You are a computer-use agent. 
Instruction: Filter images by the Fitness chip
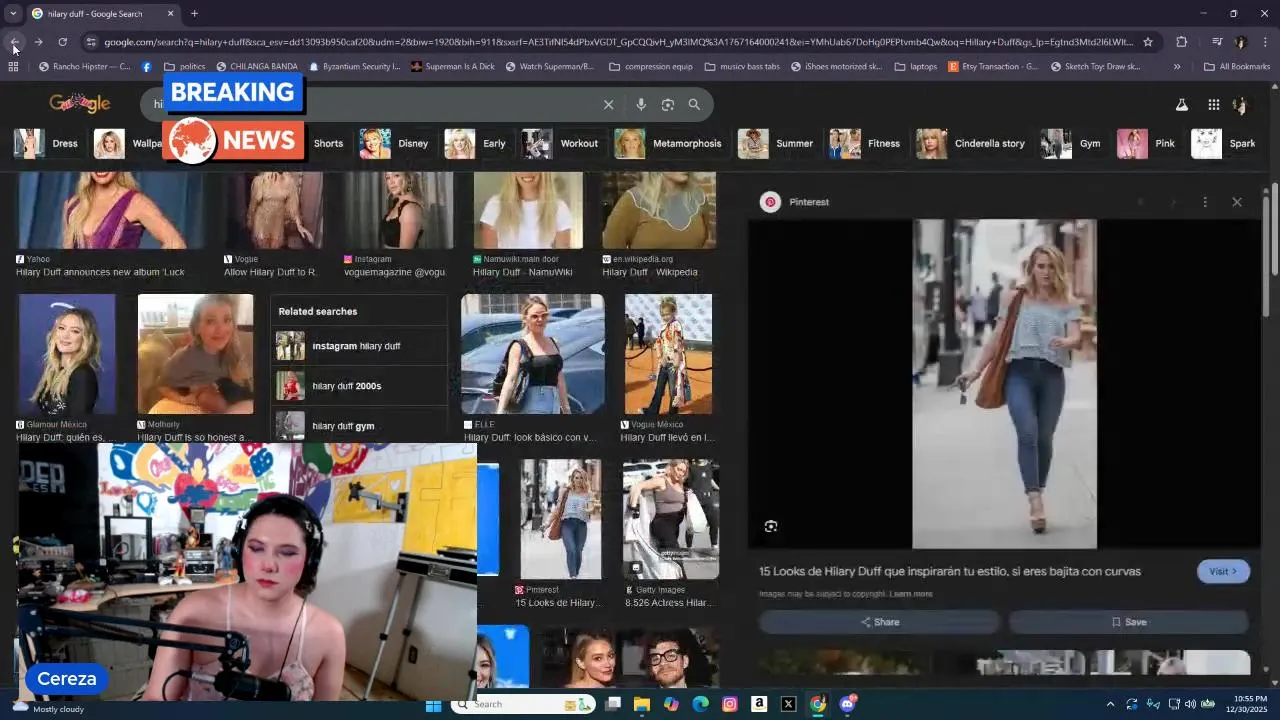tap(865, 143)
